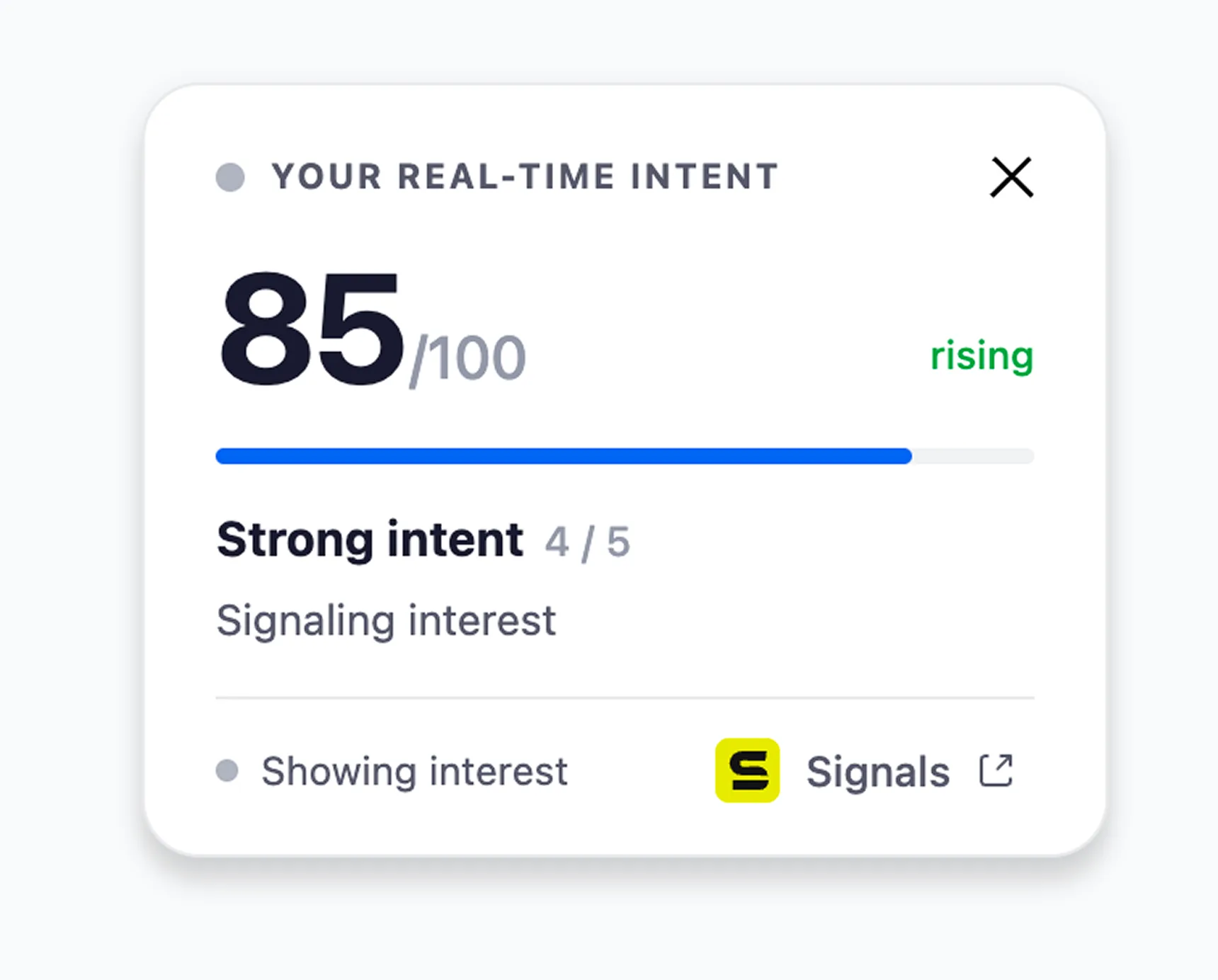Click the /100 score denominator
This screenshot has width=1218, height=980.
tap(467, 360)
